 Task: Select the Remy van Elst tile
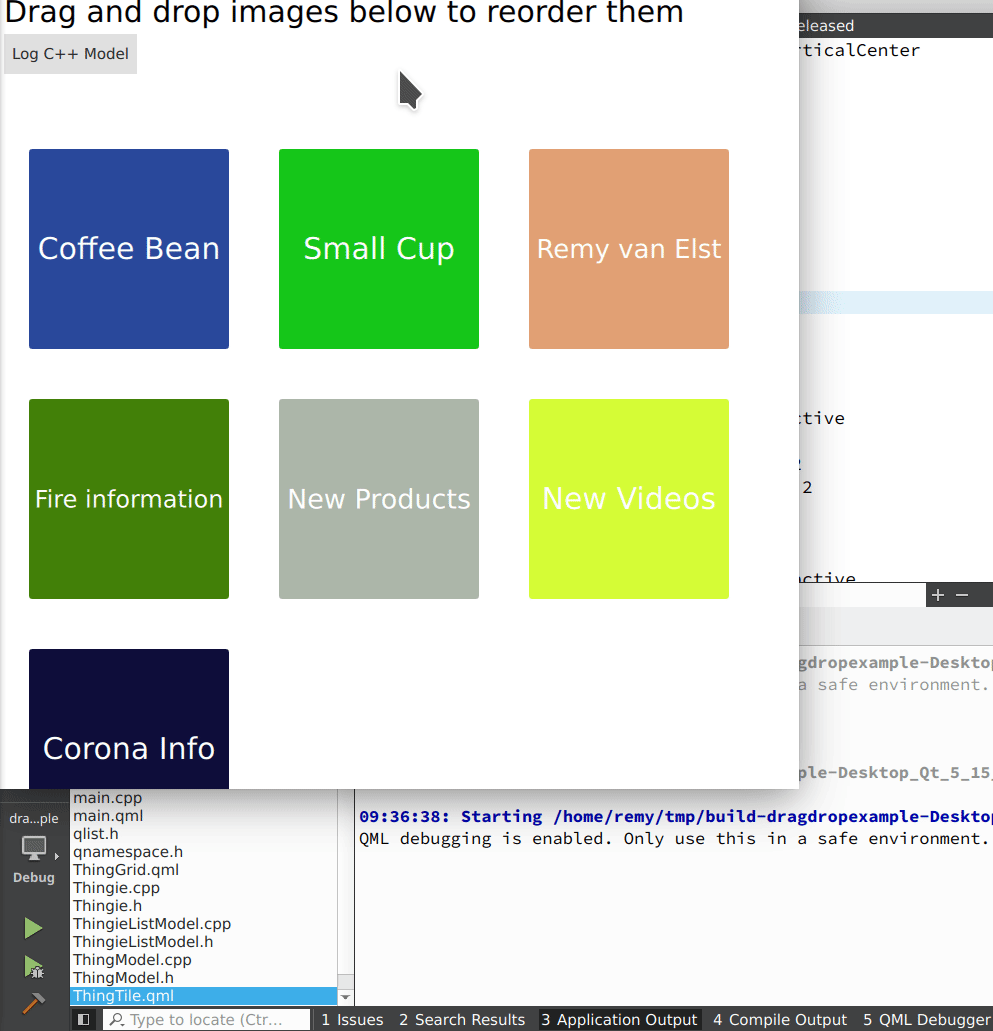[x=629, y=249]
